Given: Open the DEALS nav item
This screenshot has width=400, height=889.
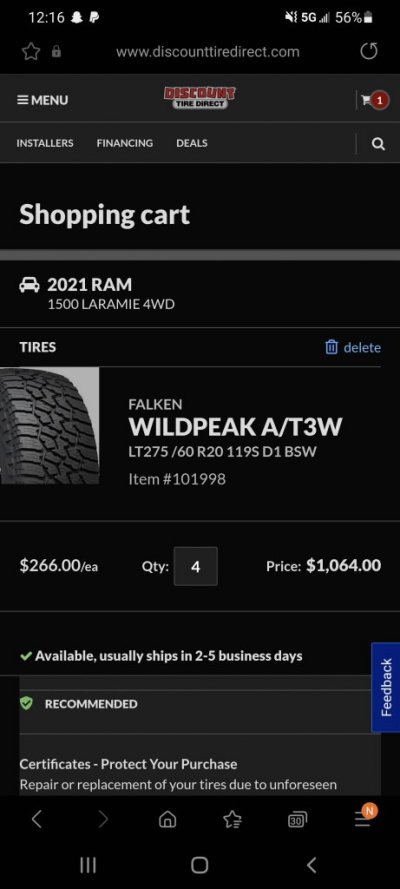Looking at the screenshot, I should click(192, 143).
